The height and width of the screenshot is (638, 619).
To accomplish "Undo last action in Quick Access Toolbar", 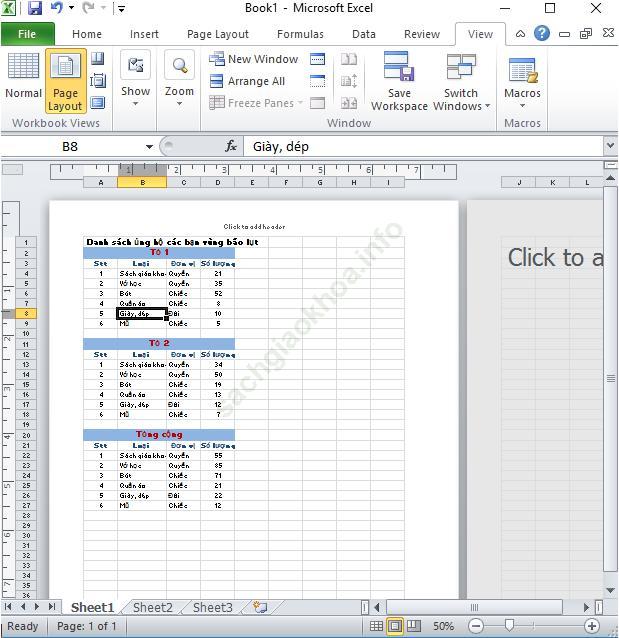I will (57, 8).
